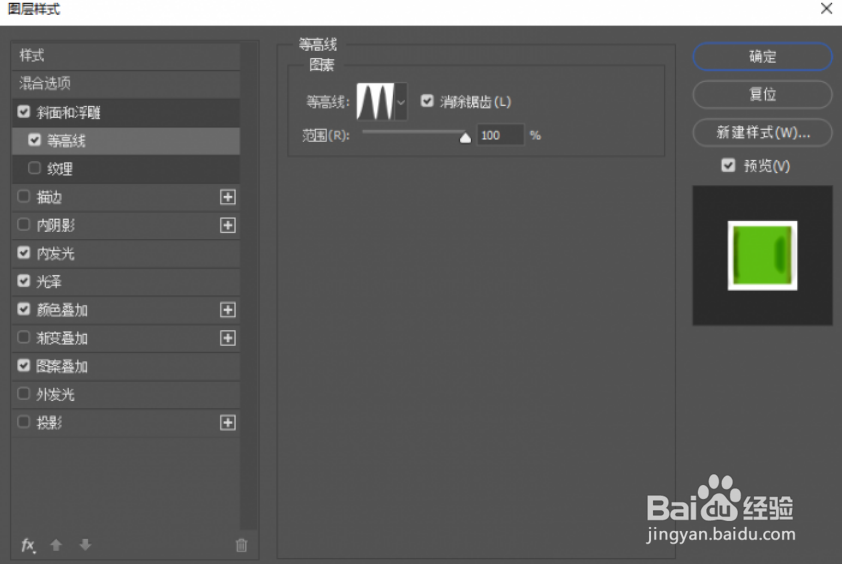Open the 斜面和浮雕 settings row
The image size is (842, 564).
coord(126,112)
